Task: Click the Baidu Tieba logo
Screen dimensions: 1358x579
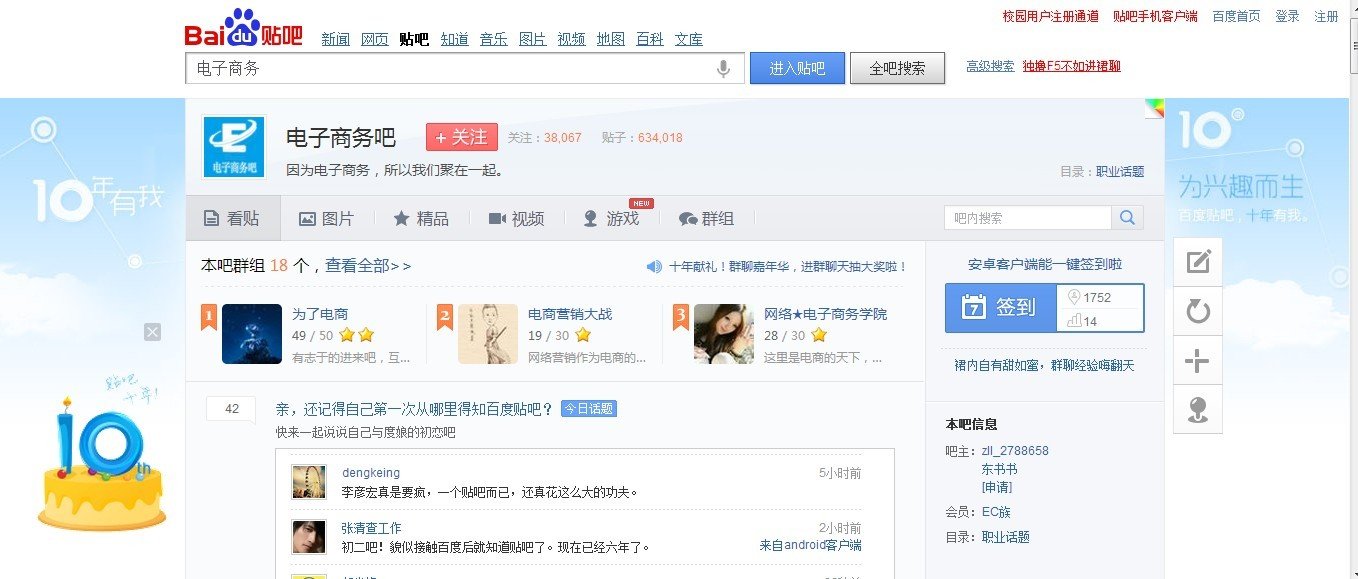Action: 244,29
